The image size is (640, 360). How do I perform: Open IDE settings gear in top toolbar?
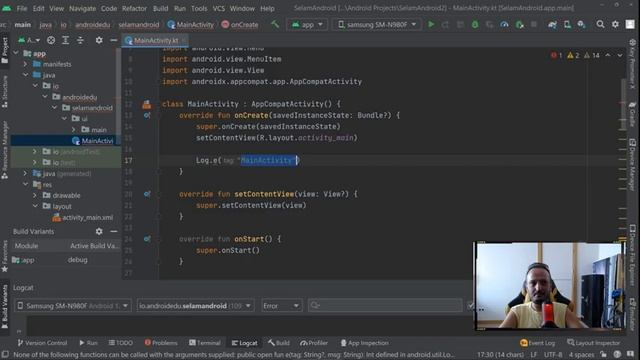click(x=615, y=24)
